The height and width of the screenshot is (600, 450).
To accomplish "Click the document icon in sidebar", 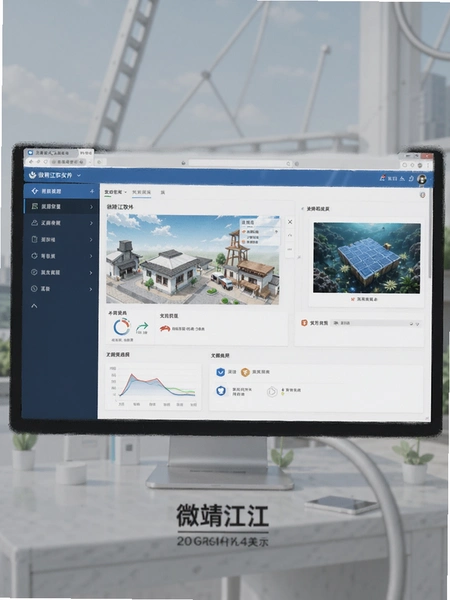I will coord(34,239).
